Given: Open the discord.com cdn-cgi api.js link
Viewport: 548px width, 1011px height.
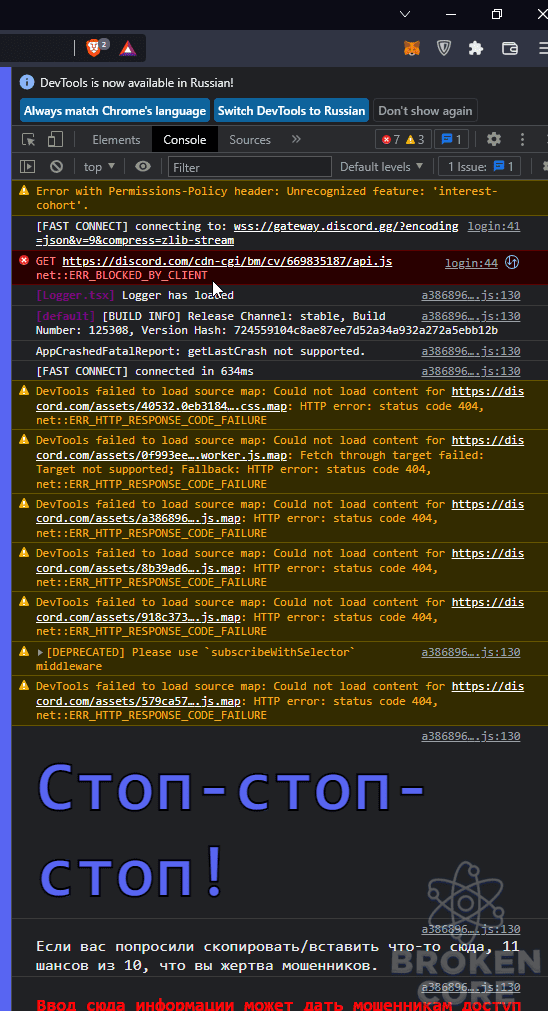Looking at the screenshot, I should [227, 261].
